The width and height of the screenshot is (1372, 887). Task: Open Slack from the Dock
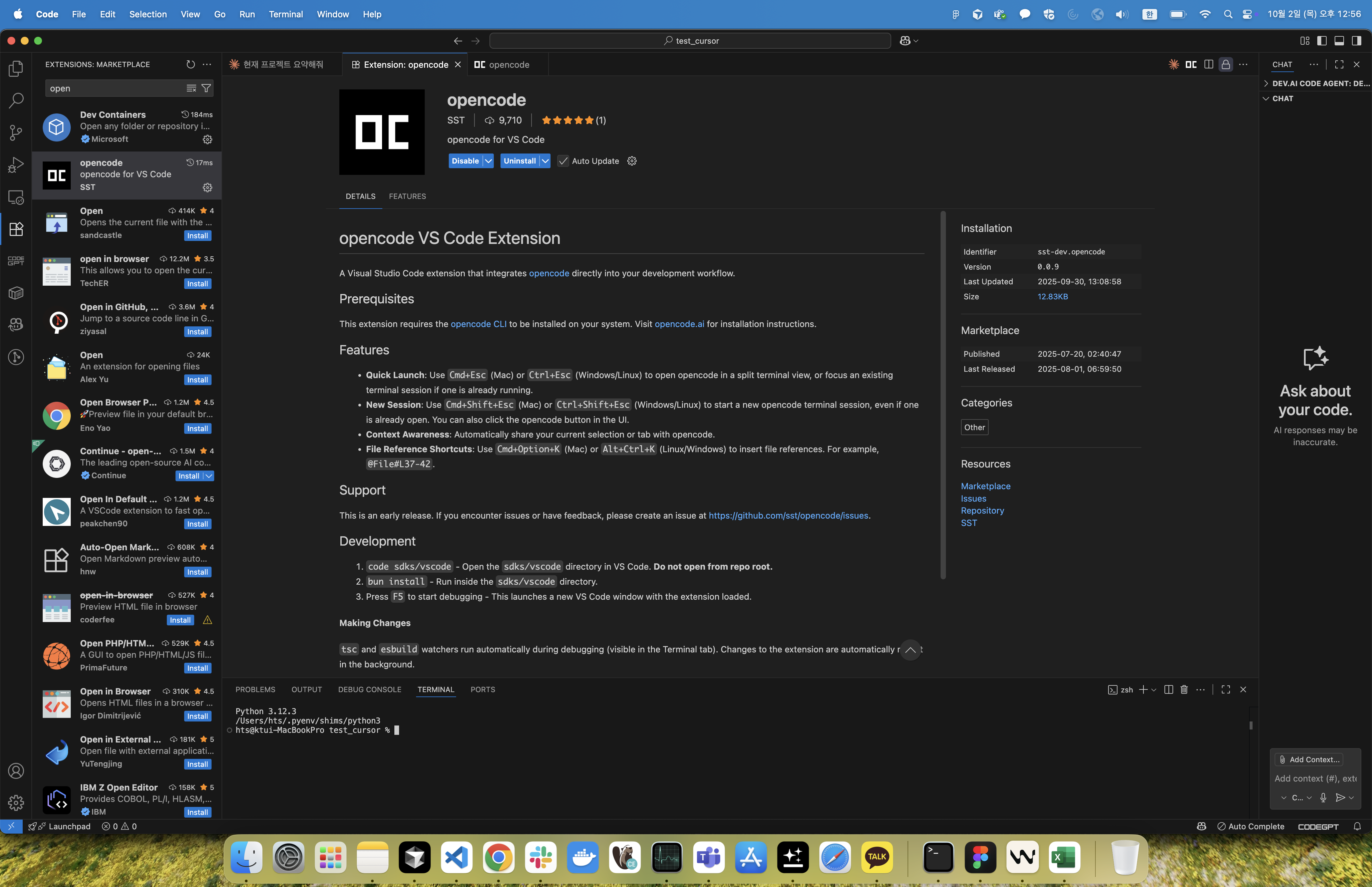[x=541, y=858]
